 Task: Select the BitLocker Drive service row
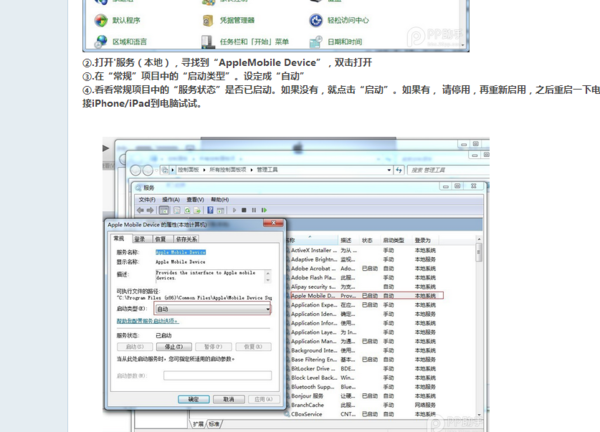coord(364,369)
